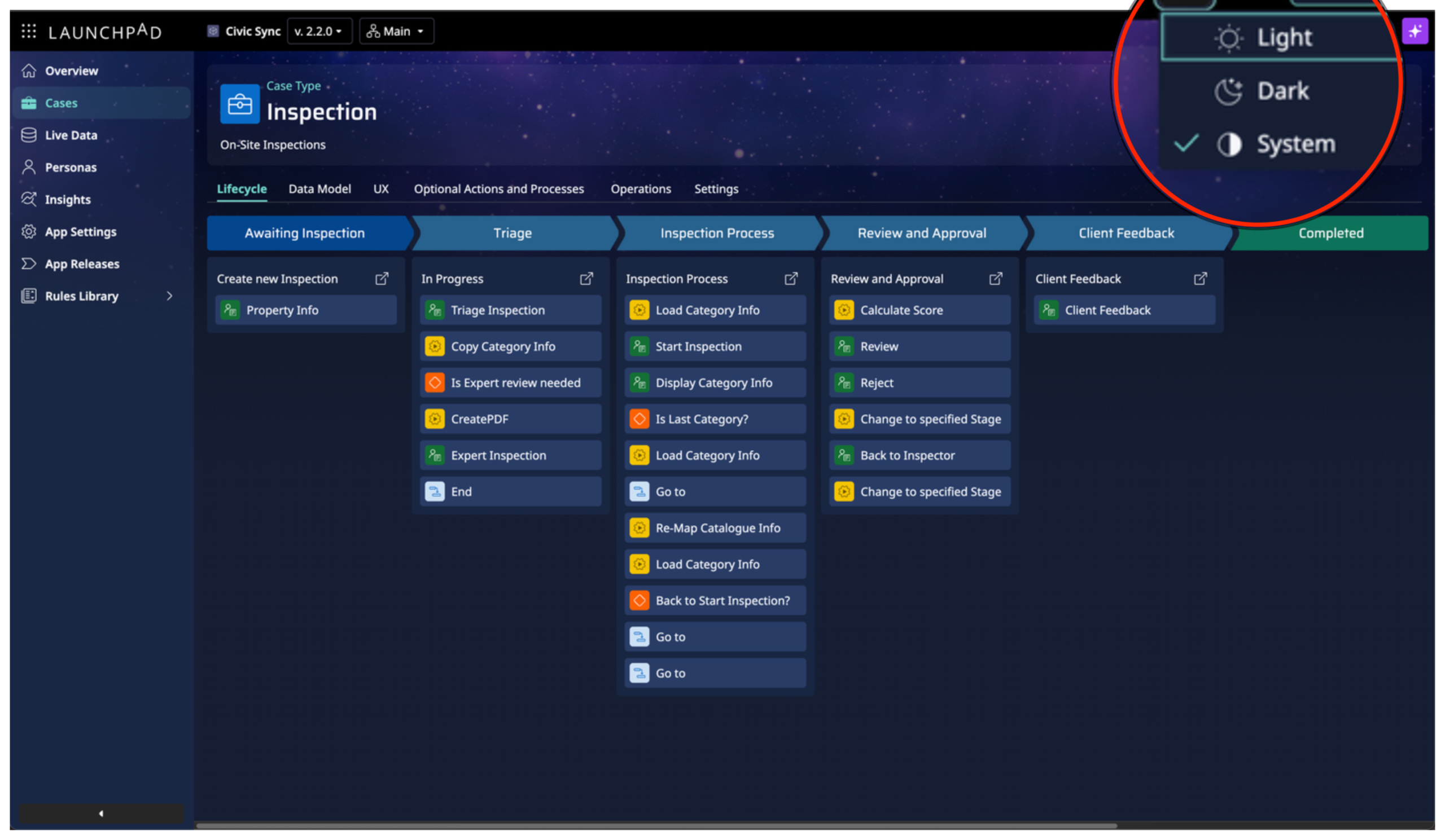Screen dimensions: 1445x840
Task: Click the horizontal scrollbar at bottom
Action: tap(656, 826)
